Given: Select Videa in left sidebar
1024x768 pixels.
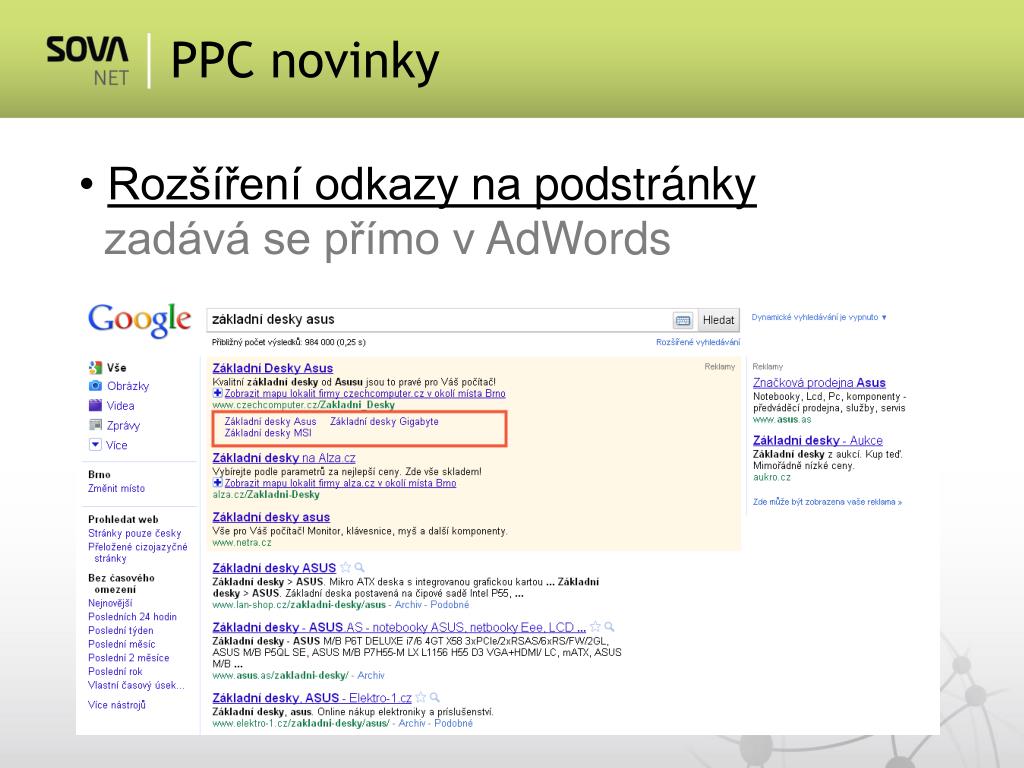Looking at the screenshot, I should 121,406.
